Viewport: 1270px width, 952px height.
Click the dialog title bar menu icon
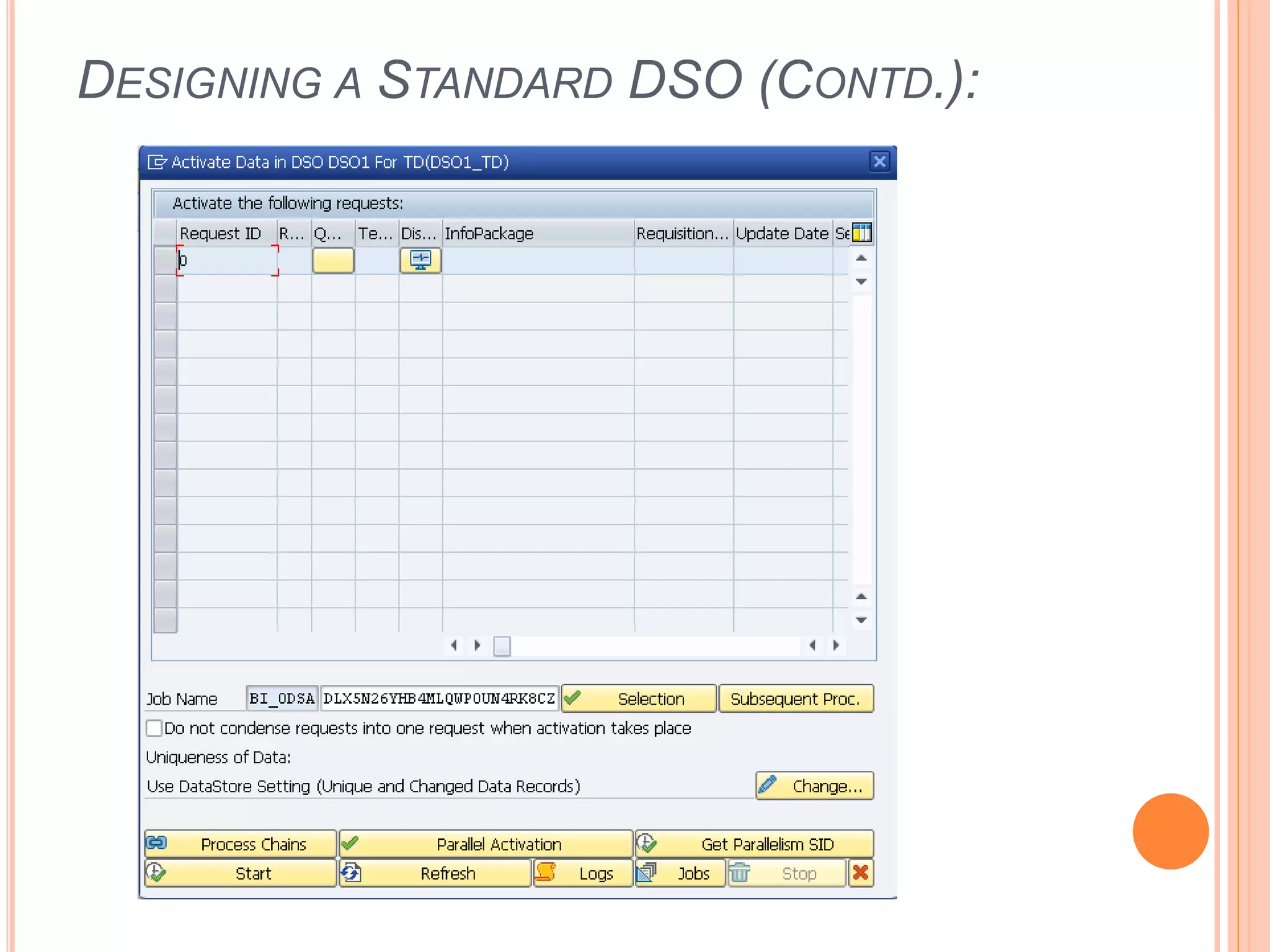point(157,162)
